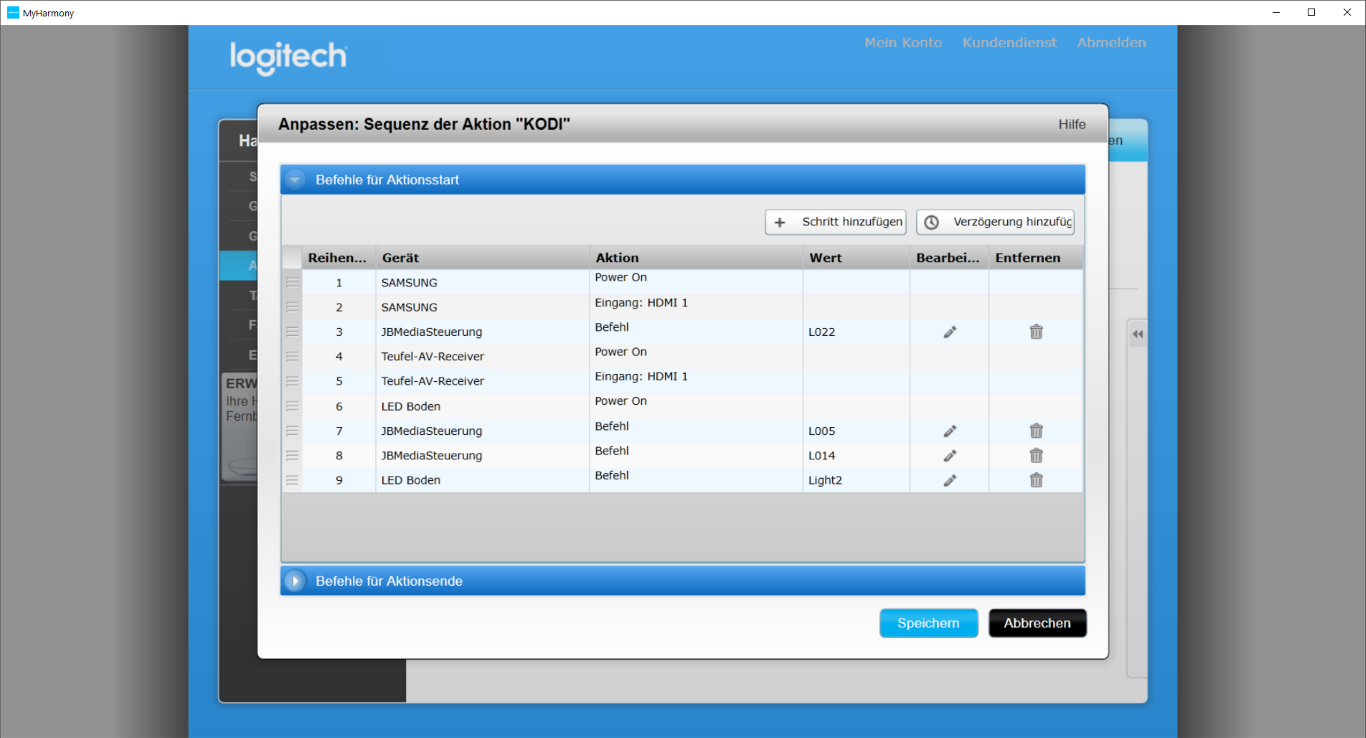Edit the L005 command with the pencil icon
This screenshot has height=738, width=1366.
click(x=950, y=431)
